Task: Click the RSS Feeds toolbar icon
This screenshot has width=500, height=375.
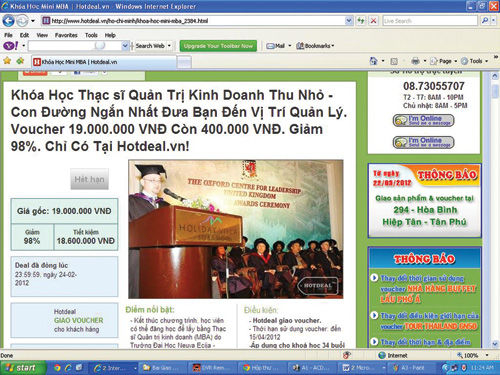Action: [x=394, y=61]
